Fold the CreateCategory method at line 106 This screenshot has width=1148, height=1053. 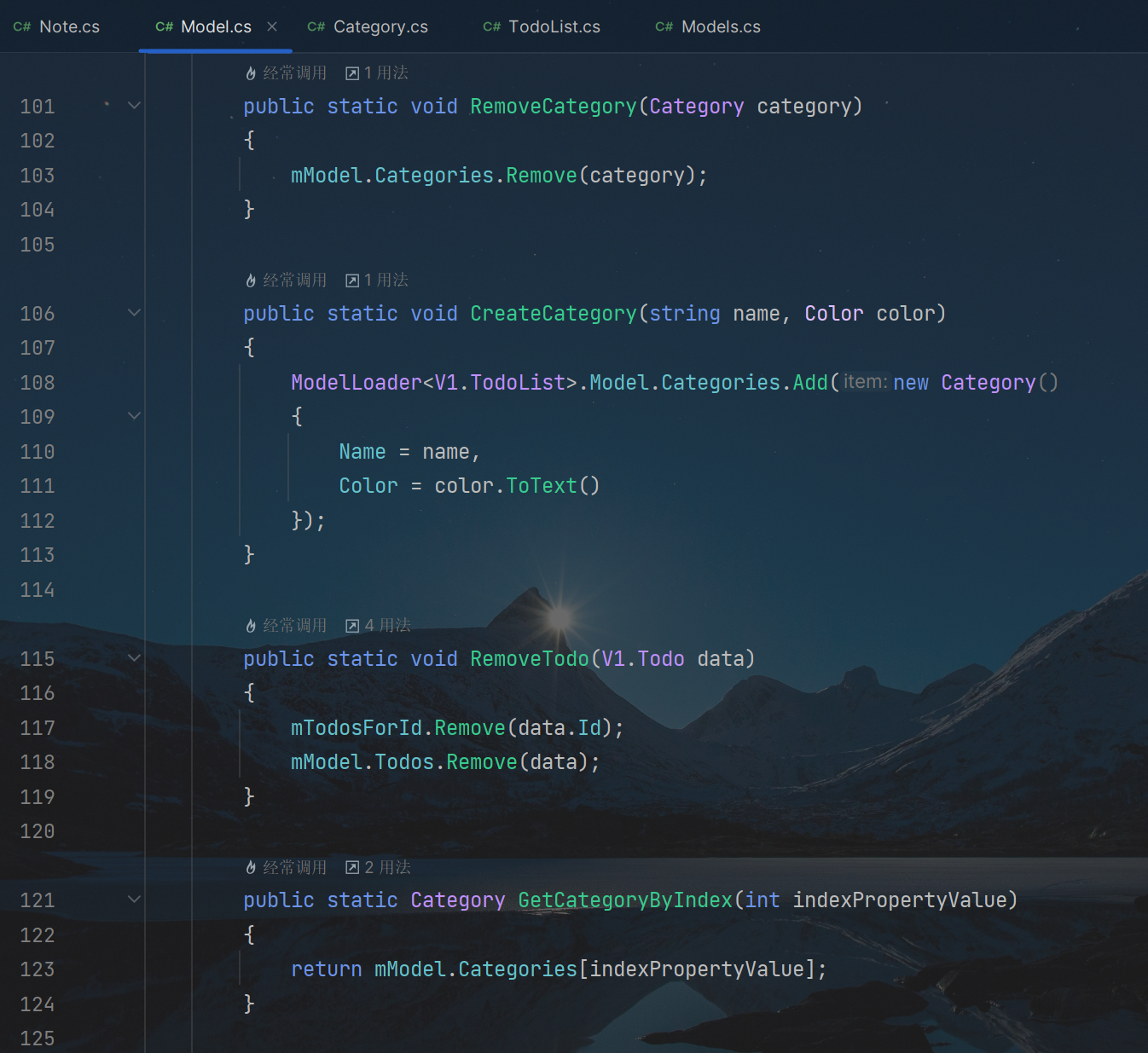point(134,313)
